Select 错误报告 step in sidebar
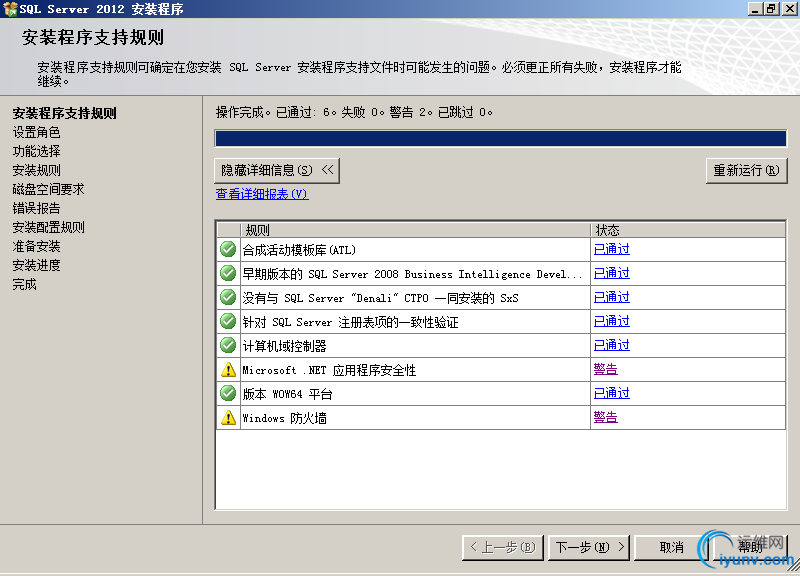800x576 pixels. pos(36,208)
